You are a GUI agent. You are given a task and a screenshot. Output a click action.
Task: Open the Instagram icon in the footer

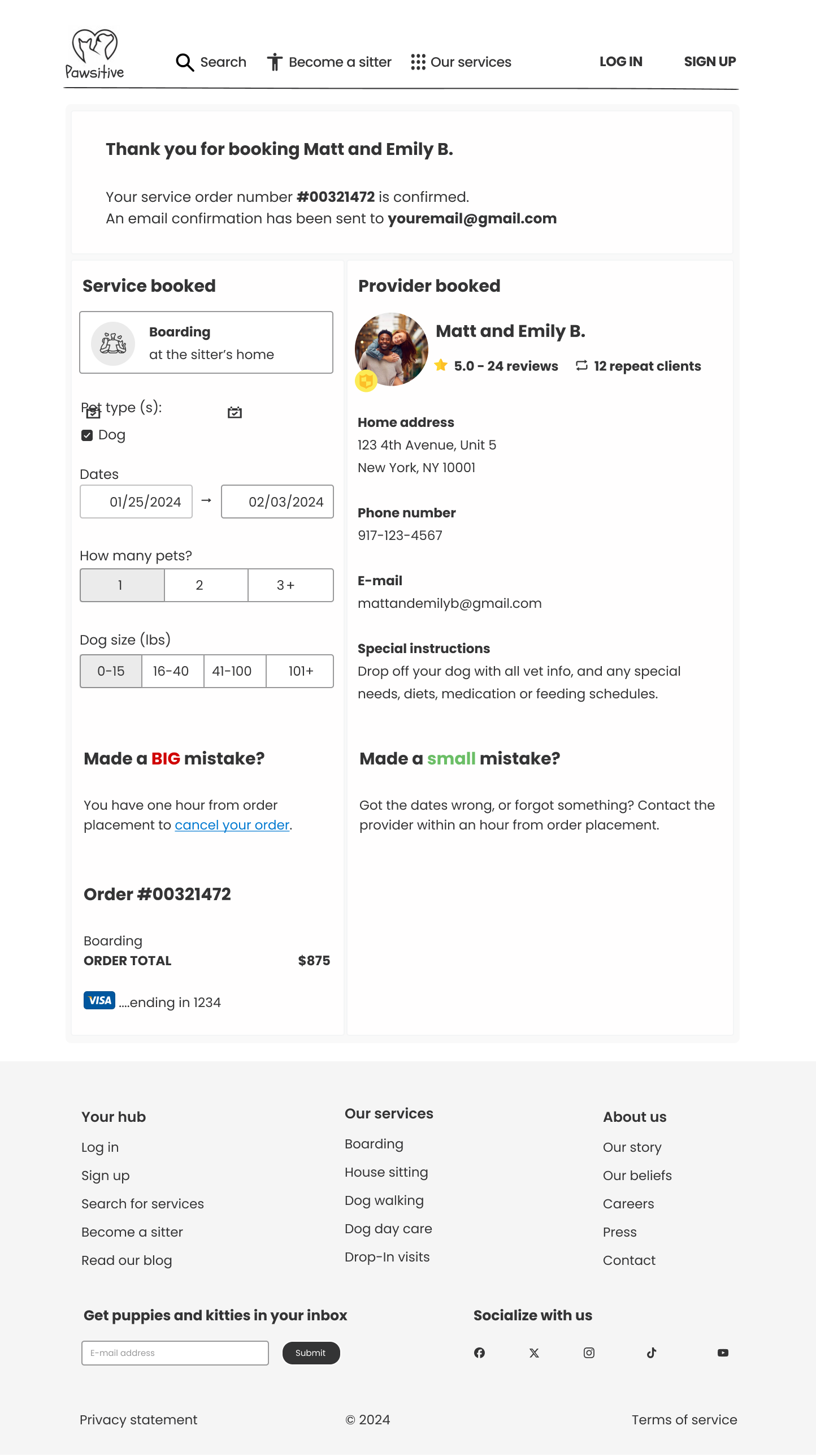click(x=589, y=1353)
